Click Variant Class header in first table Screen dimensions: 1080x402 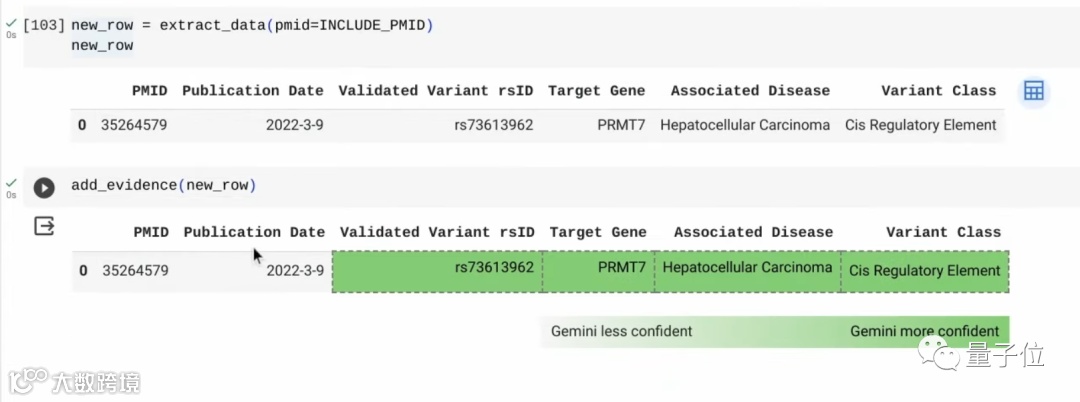(938, 90)
